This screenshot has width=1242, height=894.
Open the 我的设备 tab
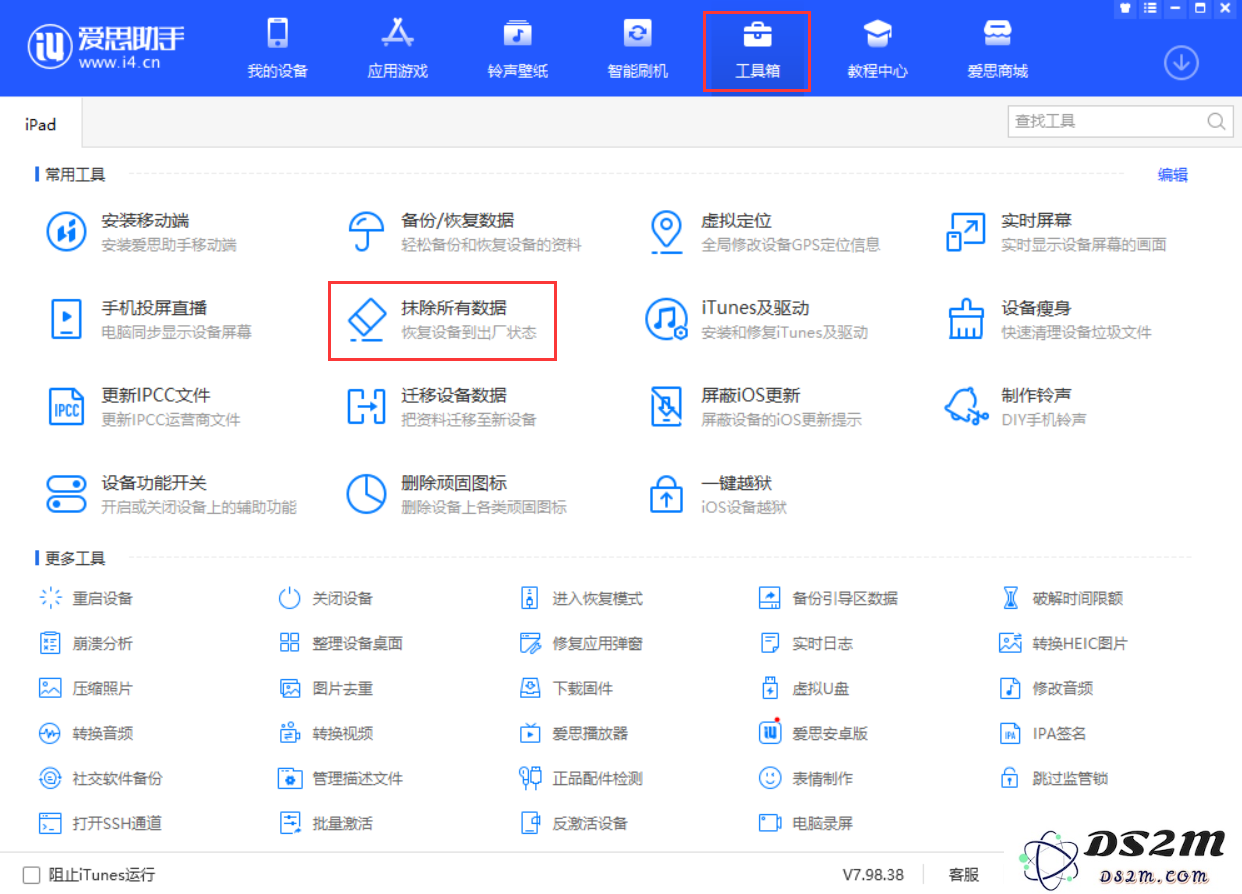coord(278,48)
